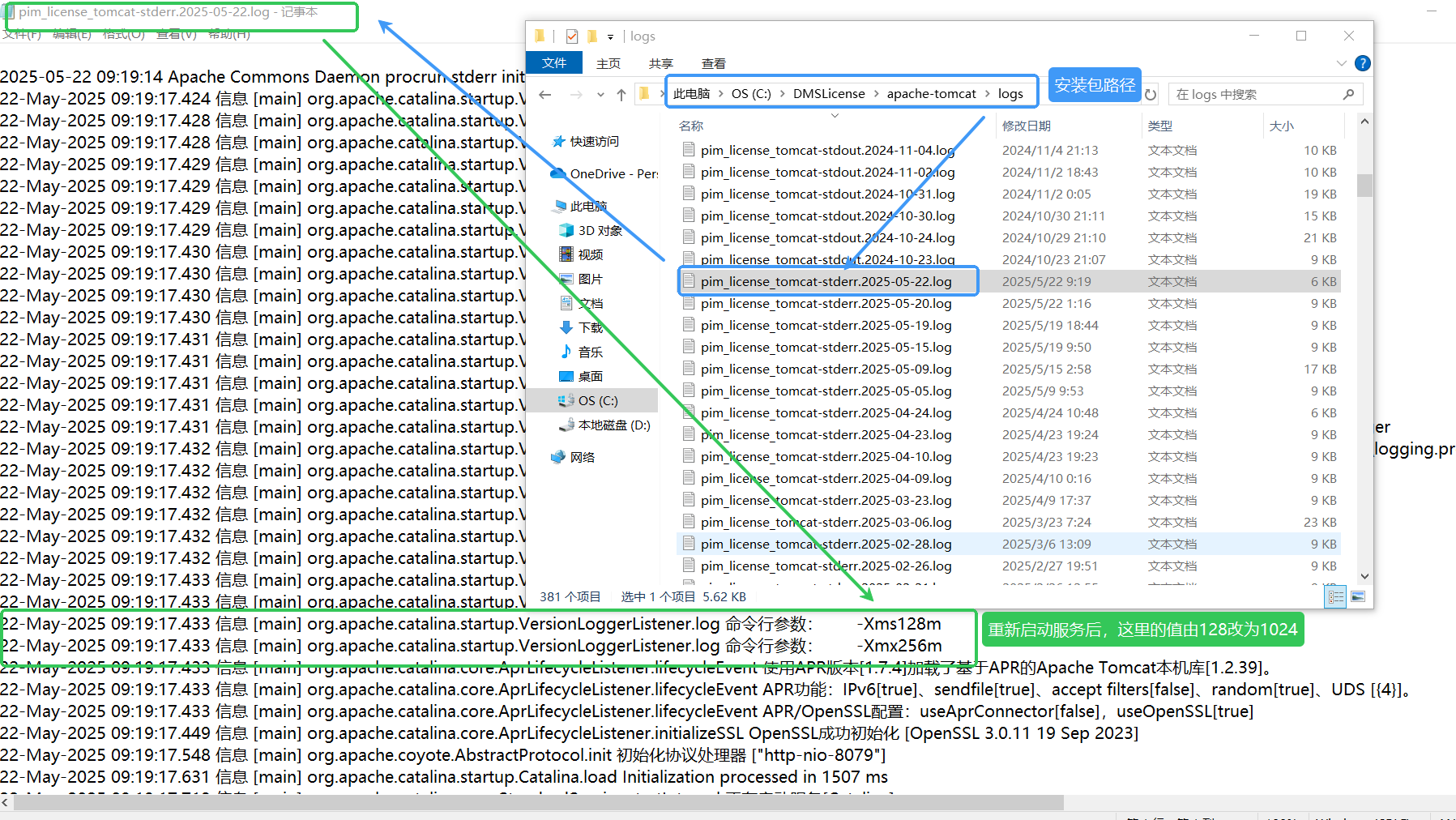The image size is (1456, 820).
Task: Select pim_license_tomcat-stderr.2025-04-24.log file
Action: (x=1008, y=412)
